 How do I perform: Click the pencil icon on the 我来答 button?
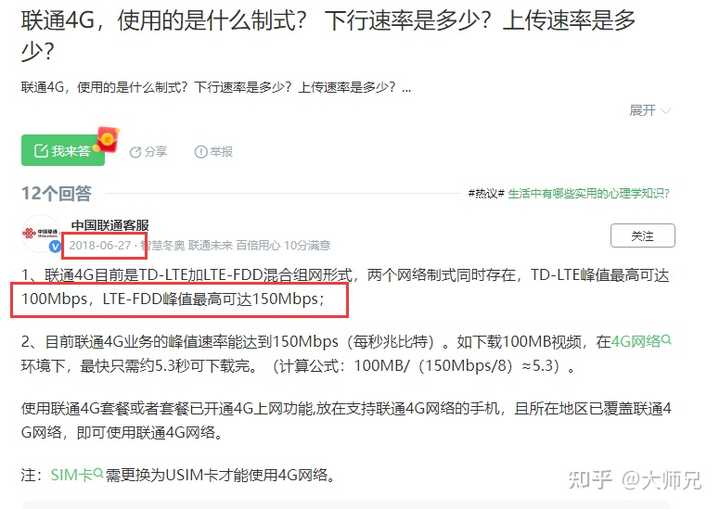coord(41,150)
